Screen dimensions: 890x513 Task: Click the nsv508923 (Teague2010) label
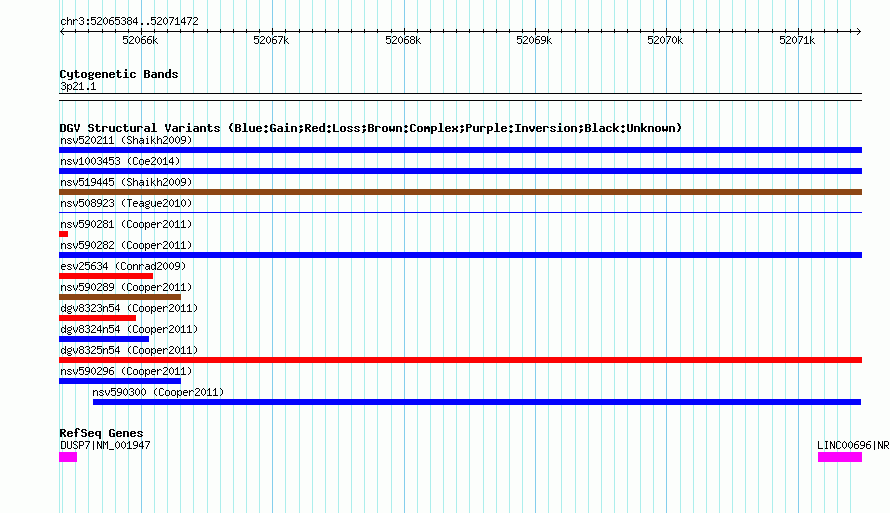(126, 203)
